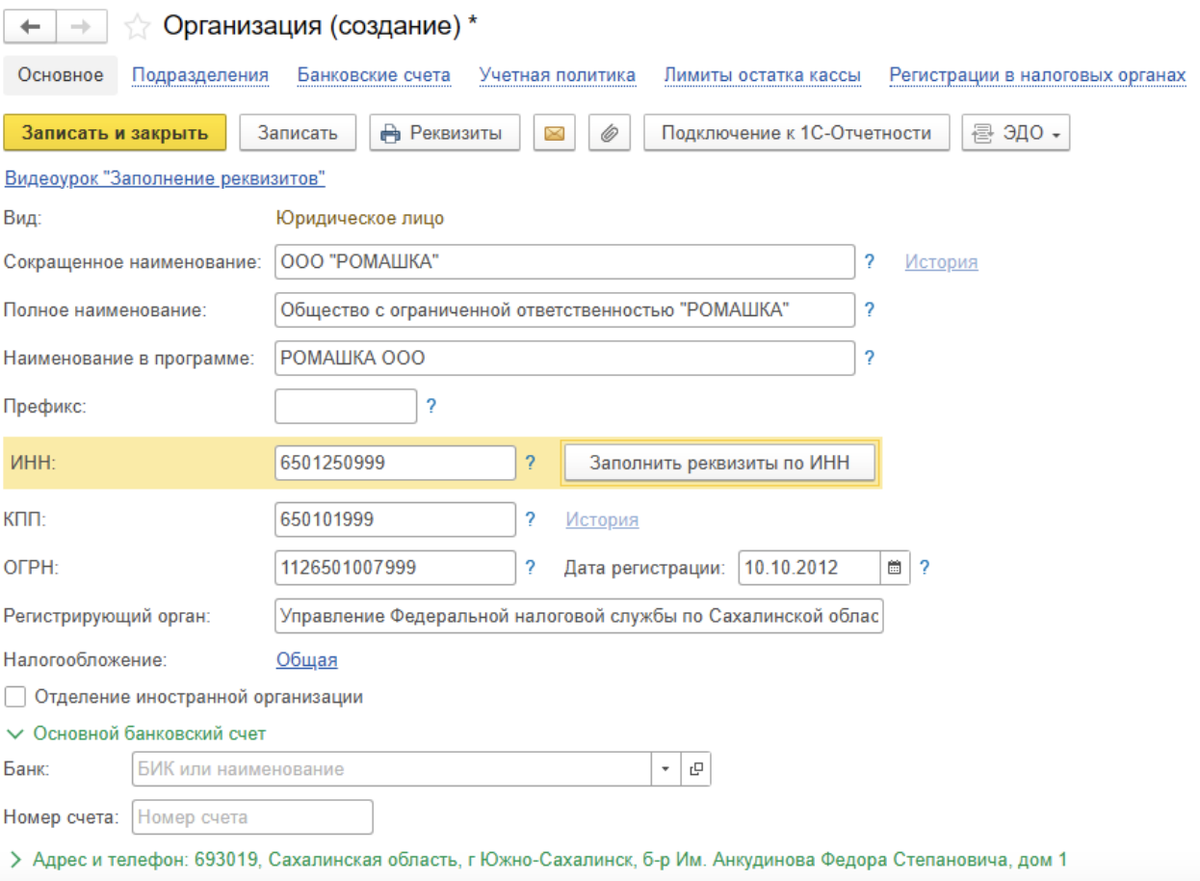The width and height of the screenshot is (1200, 881).
Task: Go forward with the right arrow
Action: point(82,27)
